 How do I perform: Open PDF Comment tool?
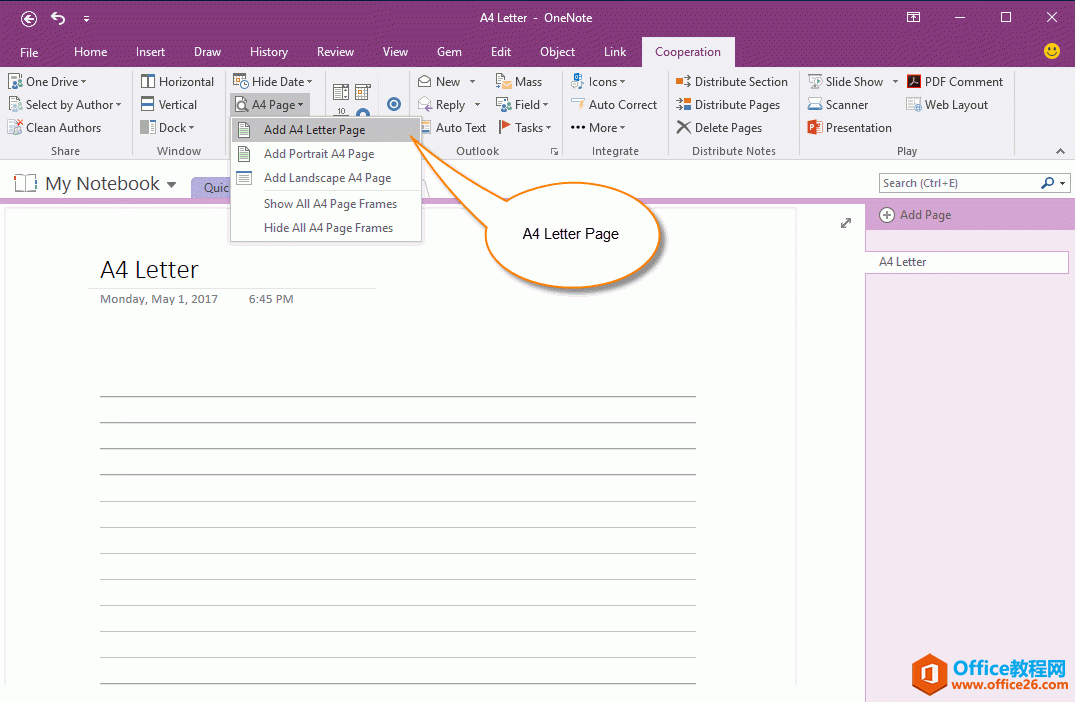click(x=914, y=82)
